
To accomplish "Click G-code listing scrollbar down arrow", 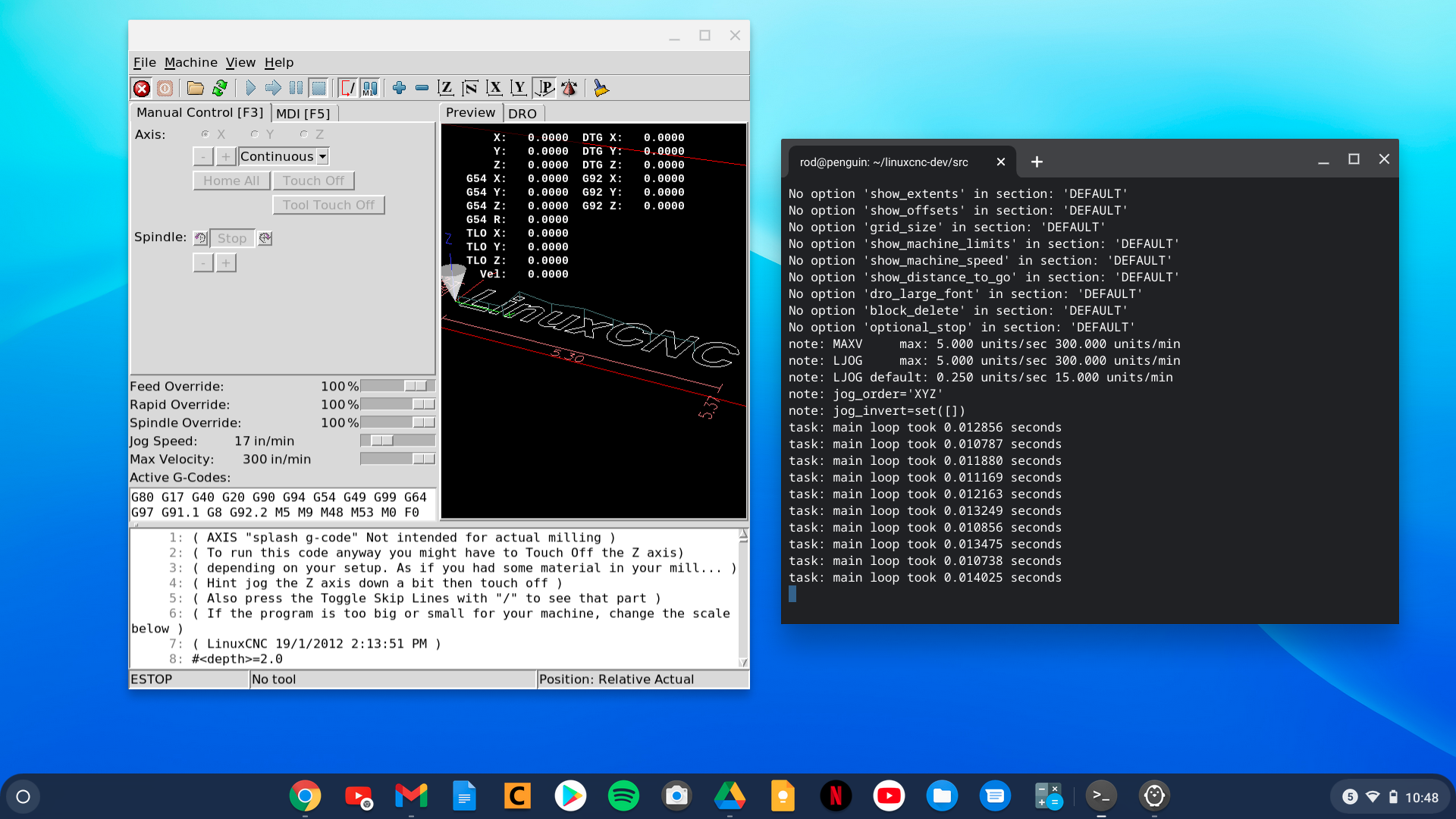I will pos(743,663).
